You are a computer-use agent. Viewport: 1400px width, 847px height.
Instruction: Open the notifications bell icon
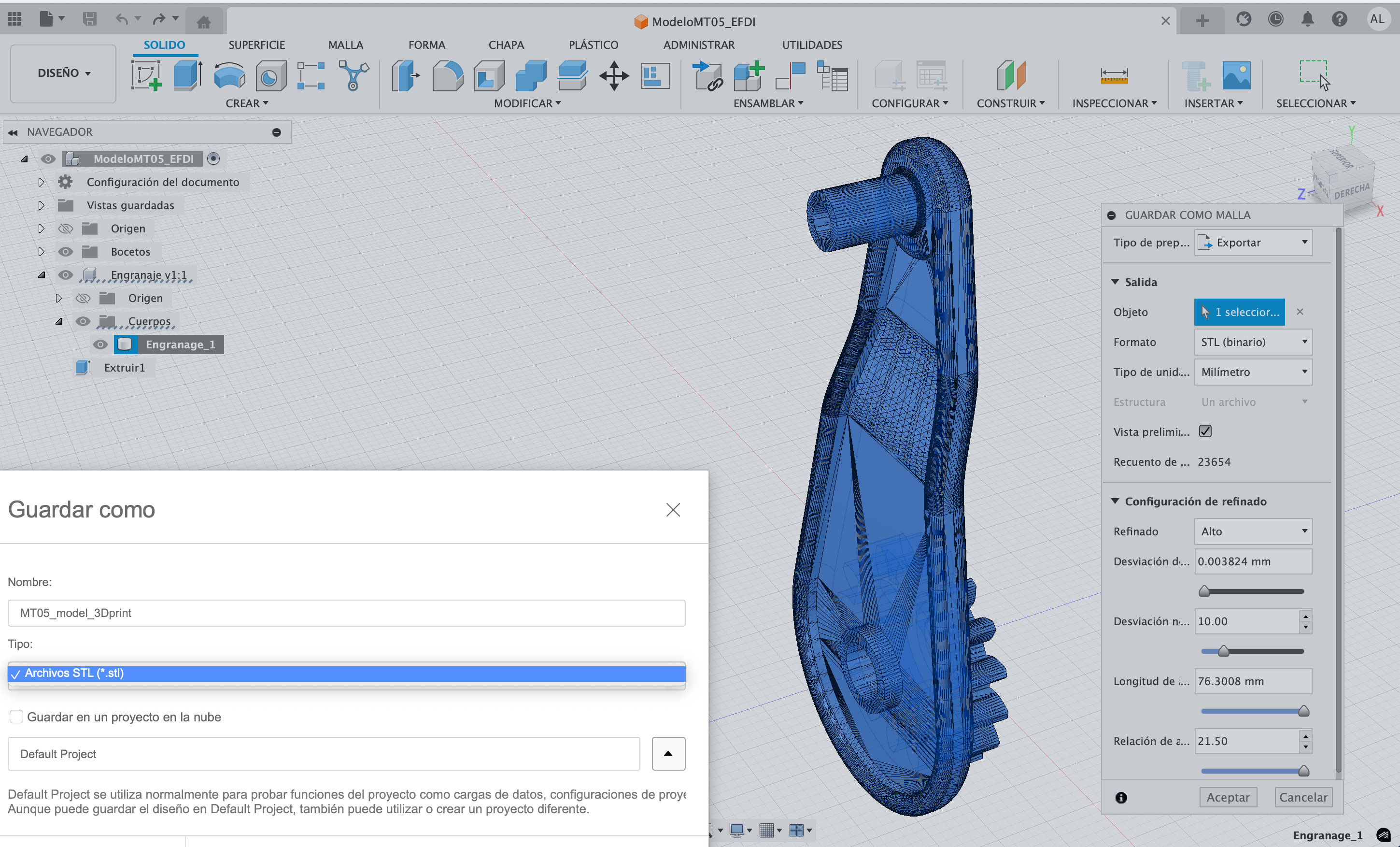coord(1307,20)
